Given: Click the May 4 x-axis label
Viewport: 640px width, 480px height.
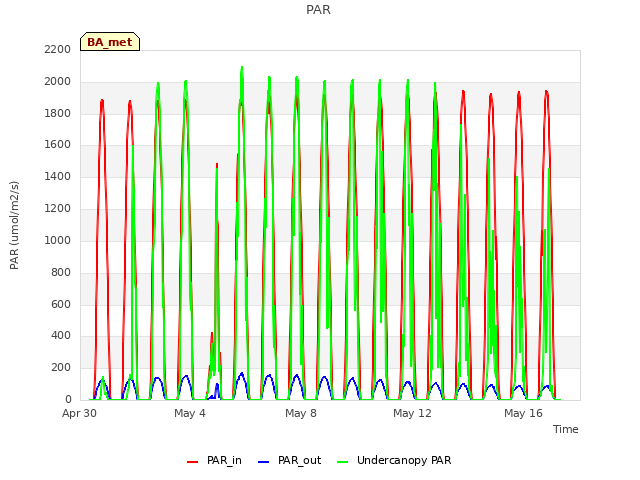Looking at the screenshot, I should (190, 413).
